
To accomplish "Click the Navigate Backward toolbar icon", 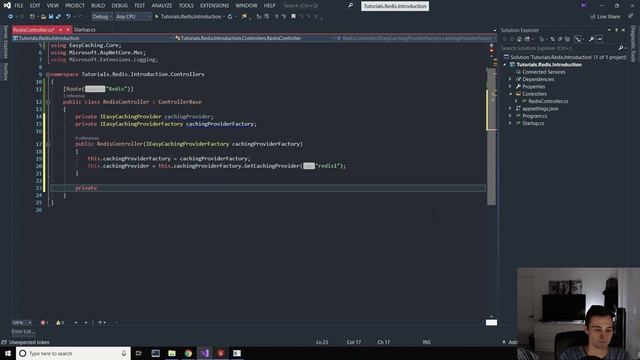I will coord(11,17).
